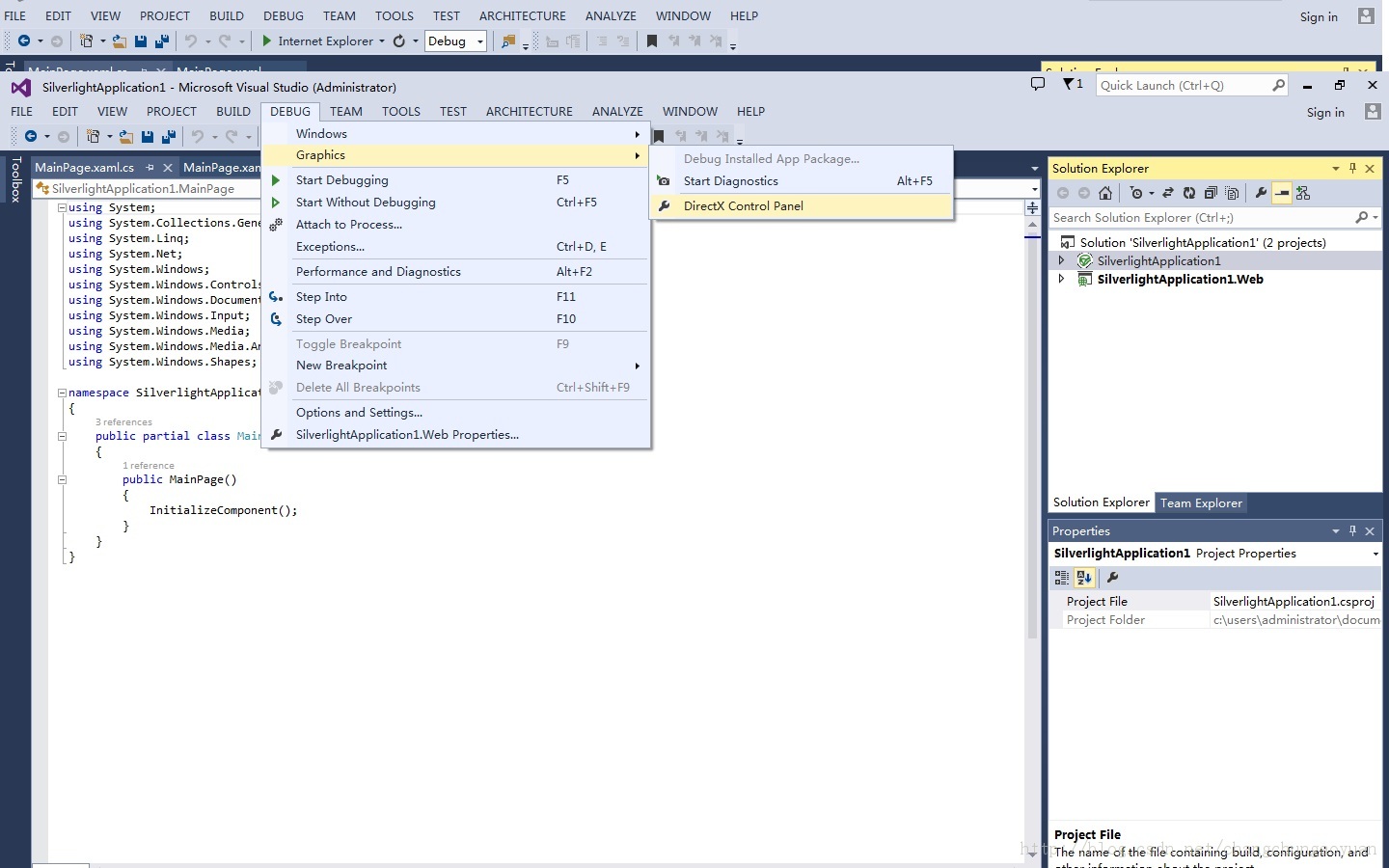The height and width of the screenshot is (868, 1389).
Task: Select Attach to Process menu entry
Action: (x=455, y=225)
